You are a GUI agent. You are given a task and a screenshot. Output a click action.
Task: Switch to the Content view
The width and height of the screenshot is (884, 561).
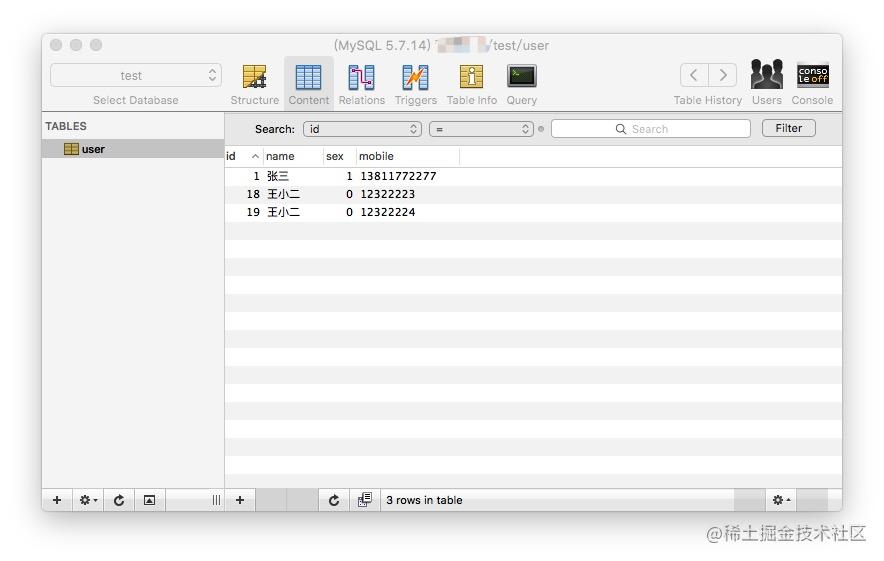click(308, 84)
